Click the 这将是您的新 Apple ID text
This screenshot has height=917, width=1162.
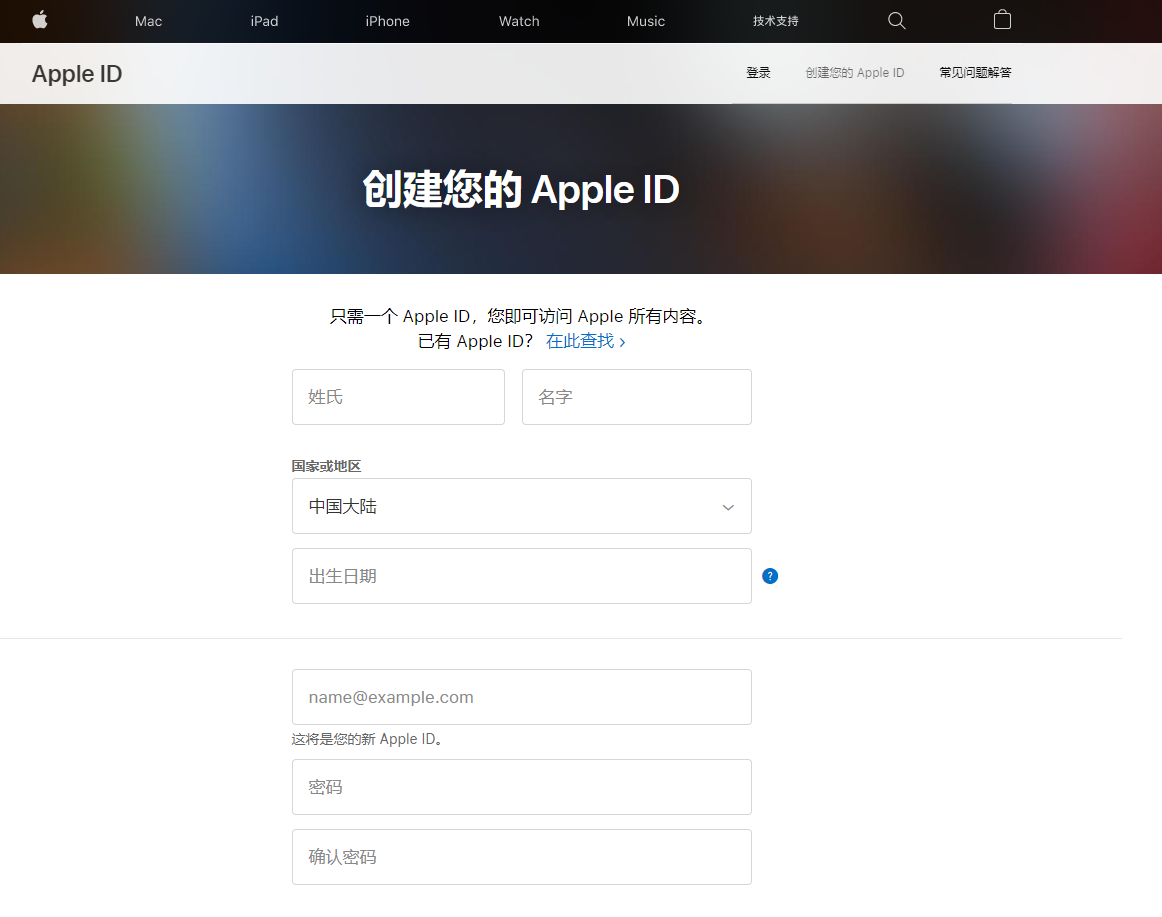click(368, 739)
